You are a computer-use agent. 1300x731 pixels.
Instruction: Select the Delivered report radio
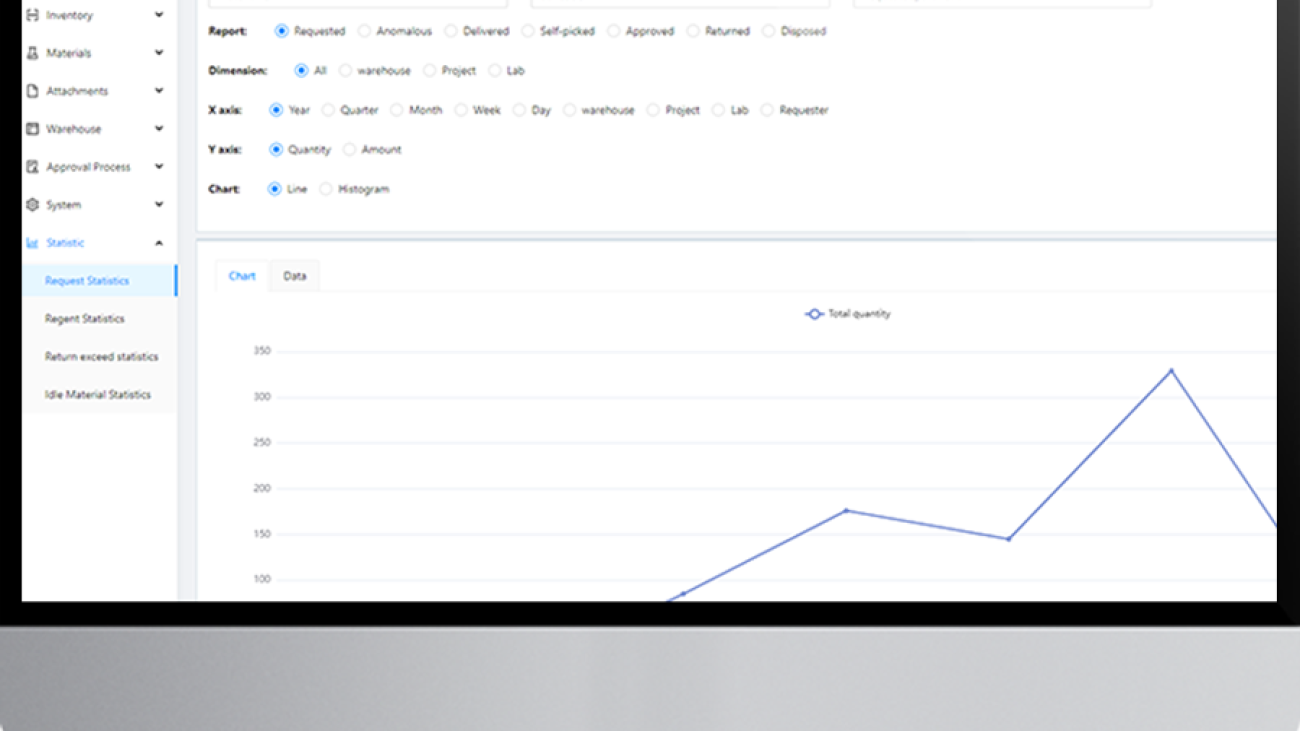click(450, 31)
